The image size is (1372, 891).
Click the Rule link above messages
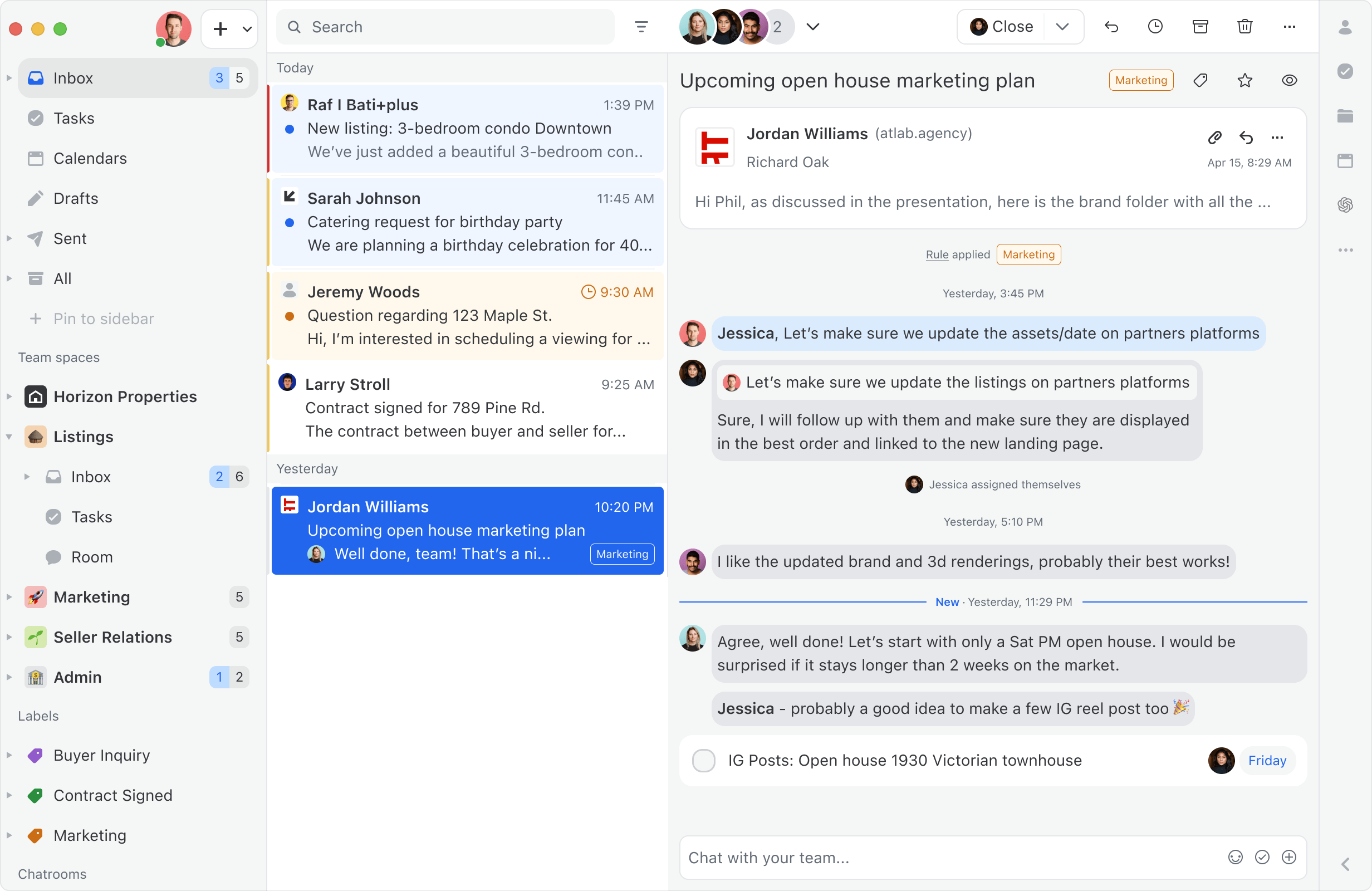(x=937, y=254)
